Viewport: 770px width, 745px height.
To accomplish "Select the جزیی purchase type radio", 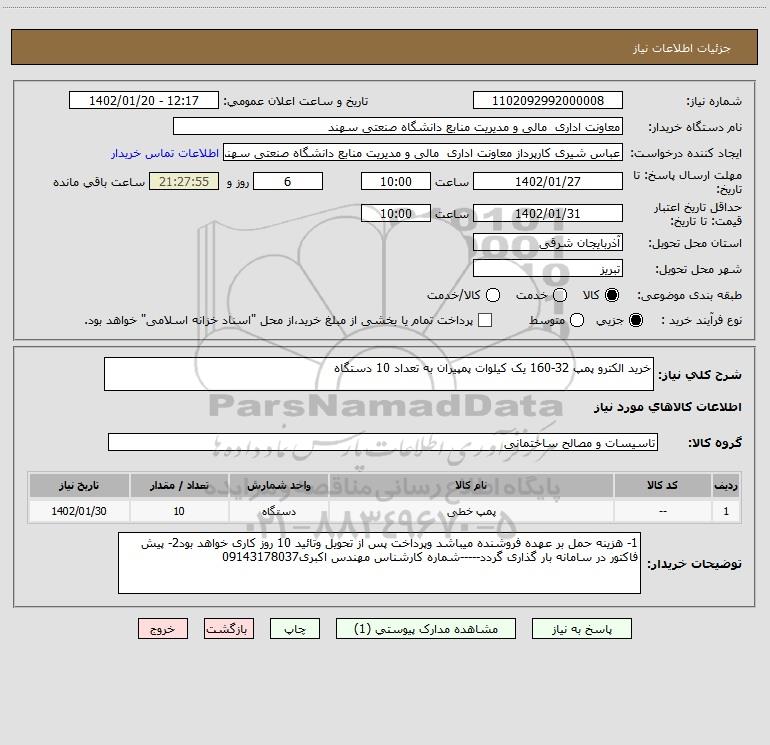I will 635,320.
